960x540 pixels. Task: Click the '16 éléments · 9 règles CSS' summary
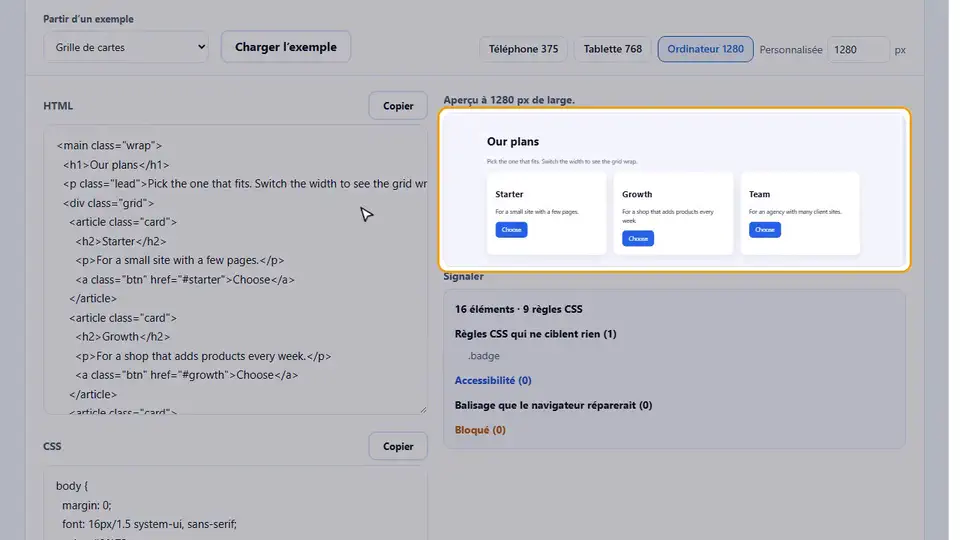(519, 309)
